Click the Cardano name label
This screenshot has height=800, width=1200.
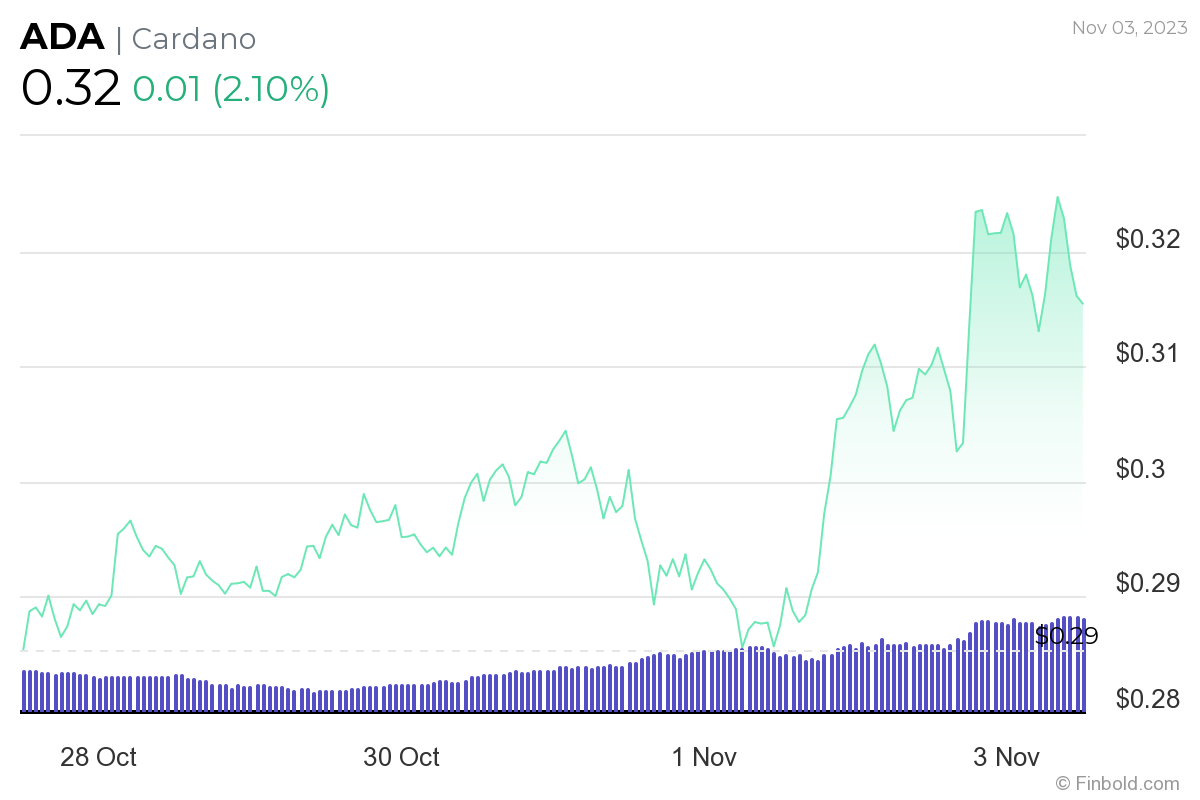tap(194, 39)
